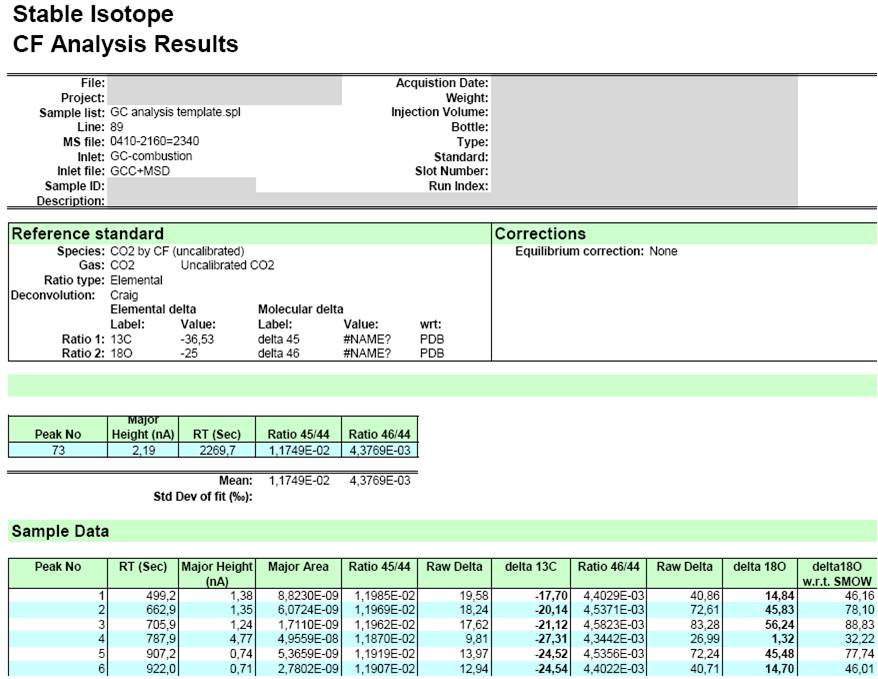Select the Corrections section header

(x=540, y=233)
